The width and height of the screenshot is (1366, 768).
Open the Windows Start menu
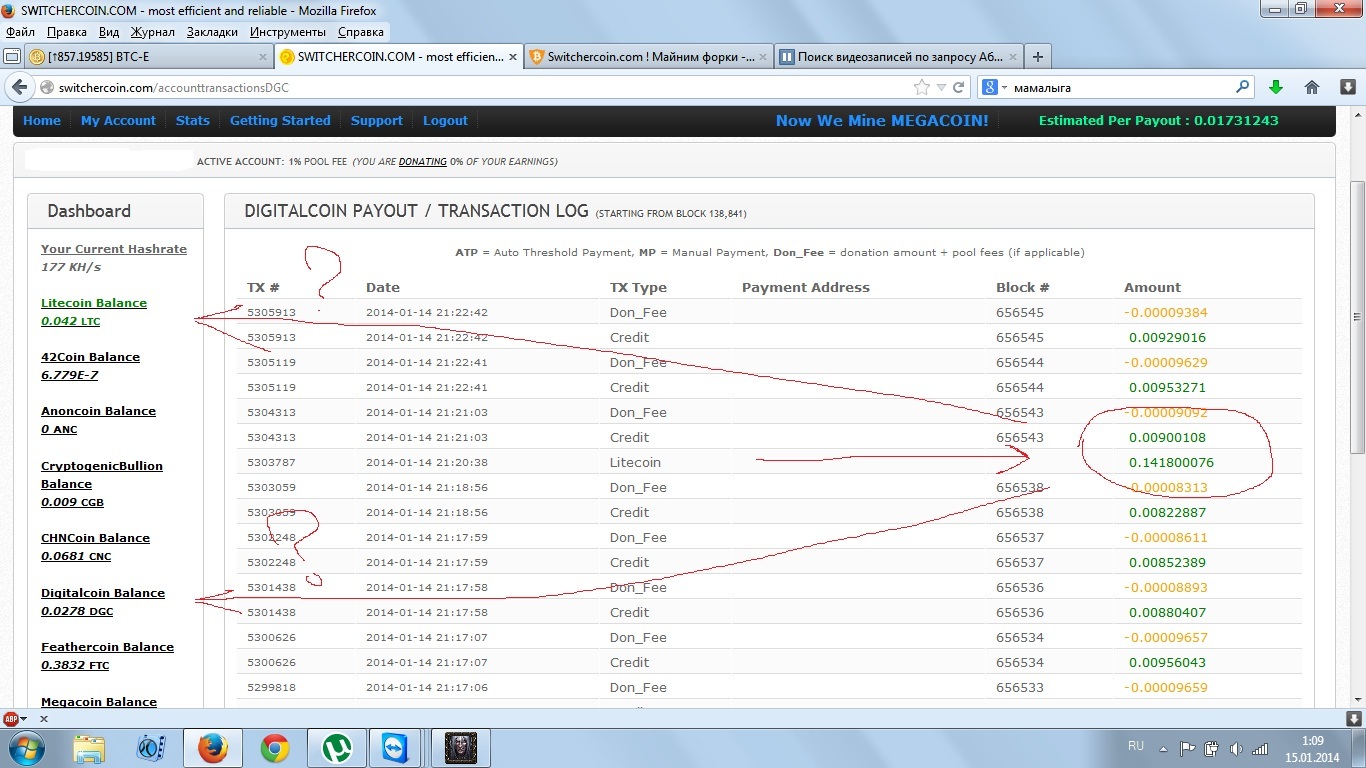tap(25, 748)
